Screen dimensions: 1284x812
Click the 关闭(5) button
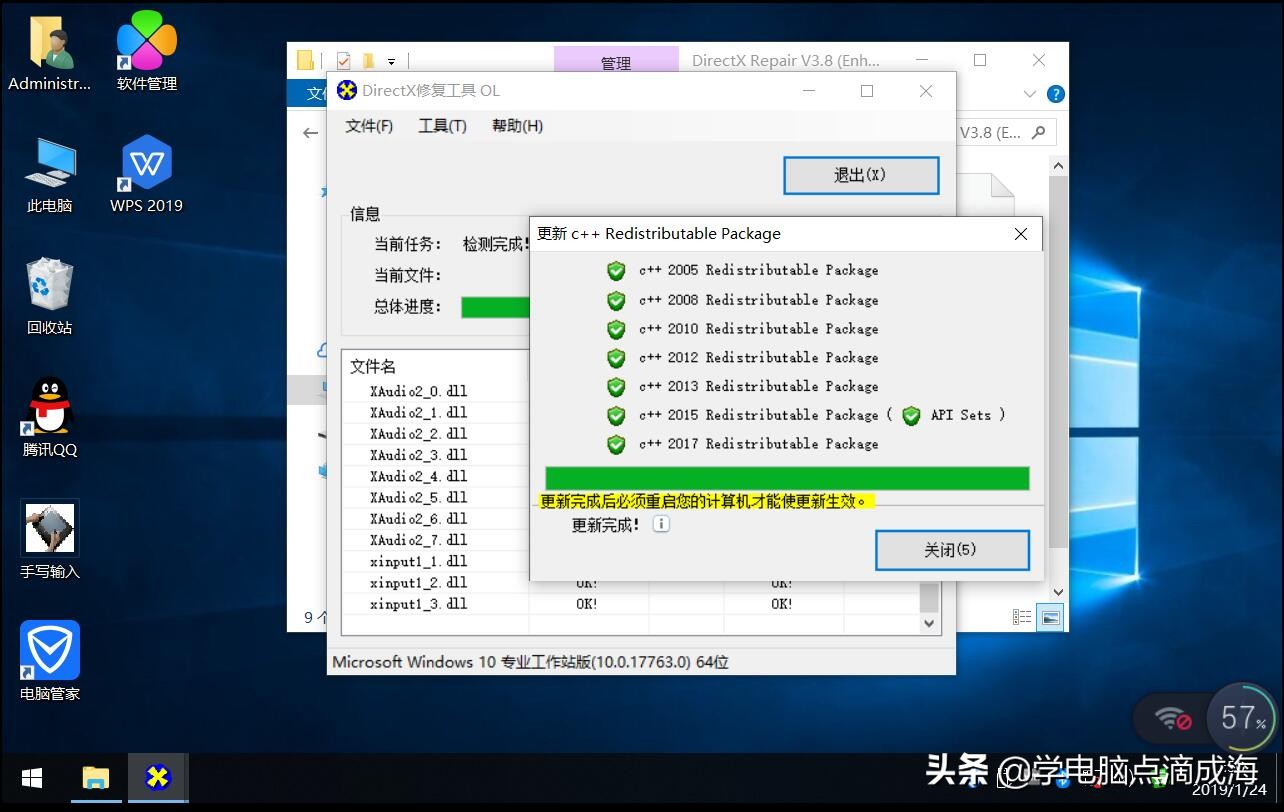pos(952,550)
